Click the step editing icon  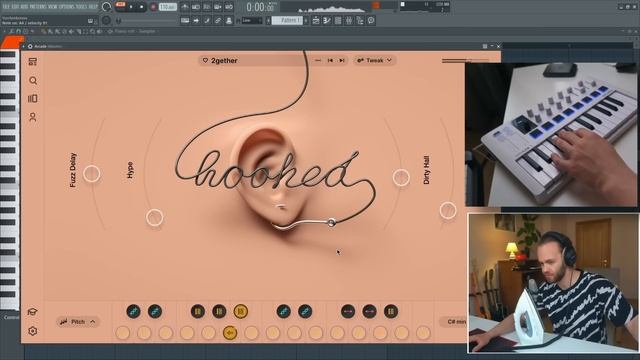pos(207,20)
